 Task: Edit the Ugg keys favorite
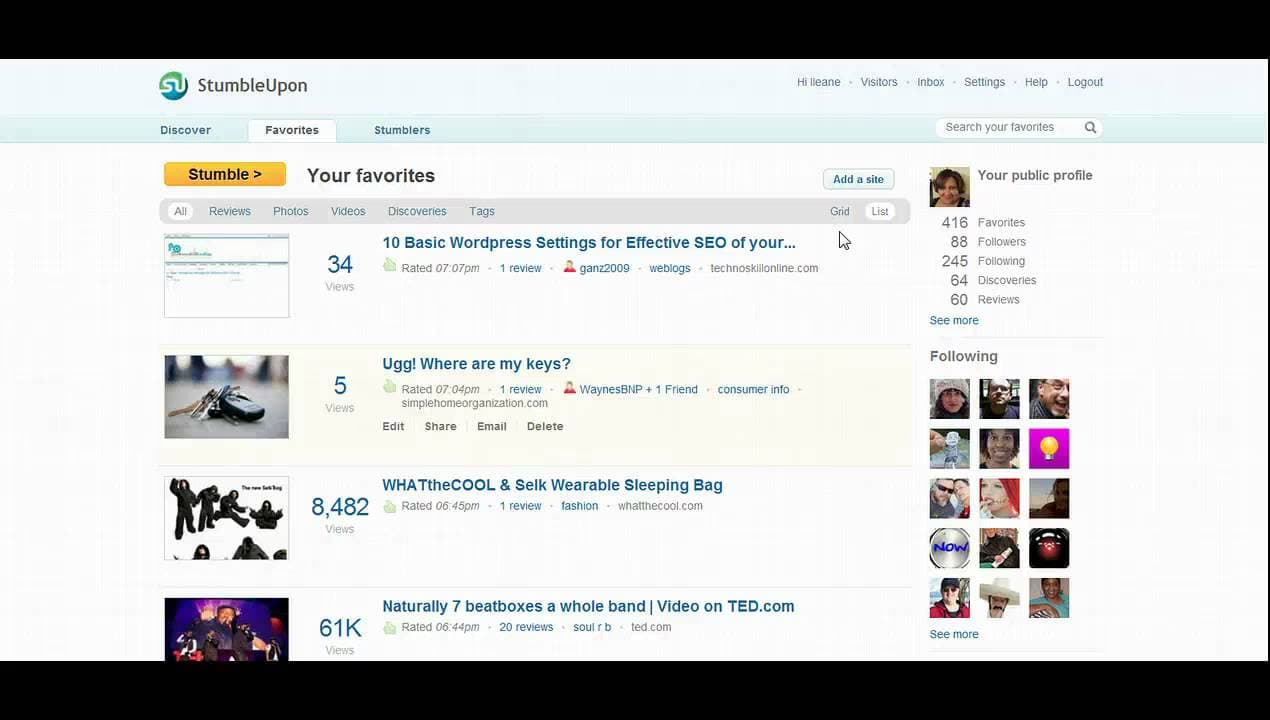[x=393, y=426]
